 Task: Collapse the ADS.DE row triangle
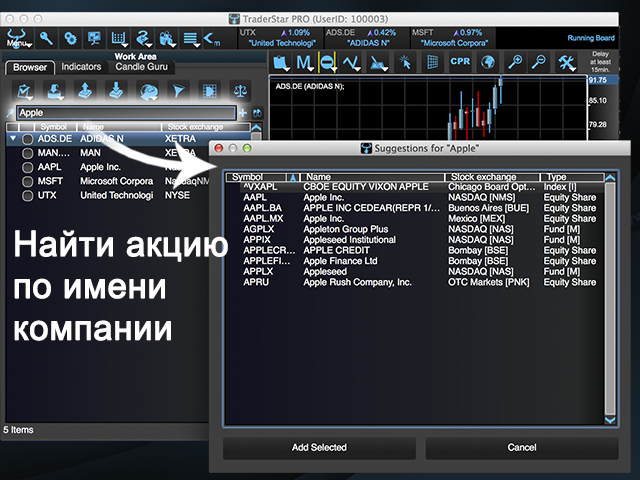pos(13,139)
